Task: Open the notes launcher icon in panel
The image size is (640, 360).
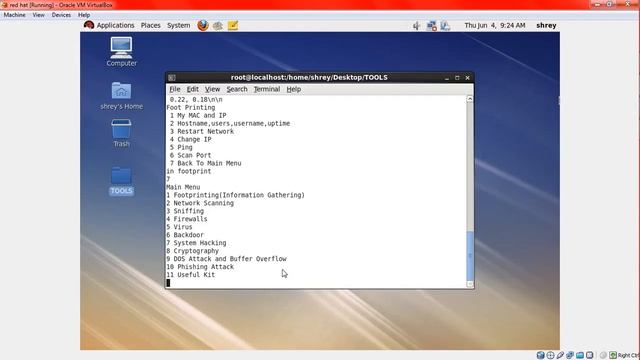Action: pyautogui.click(x=233, y=25)
